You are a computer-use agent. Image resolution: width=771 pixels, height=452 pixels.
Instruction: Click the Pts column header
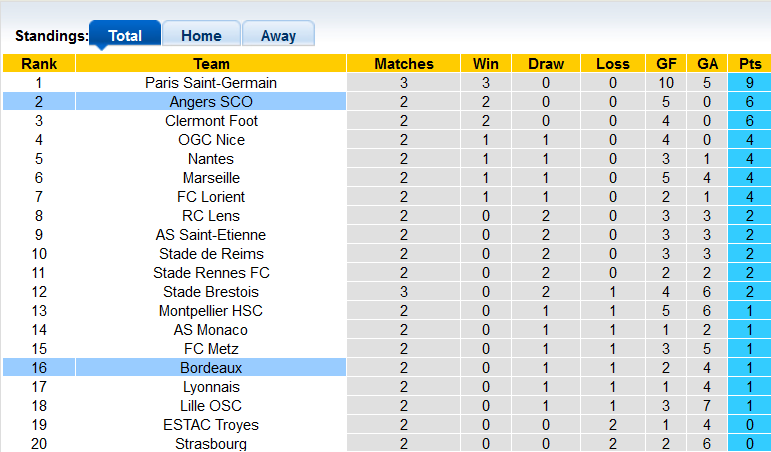749,64
